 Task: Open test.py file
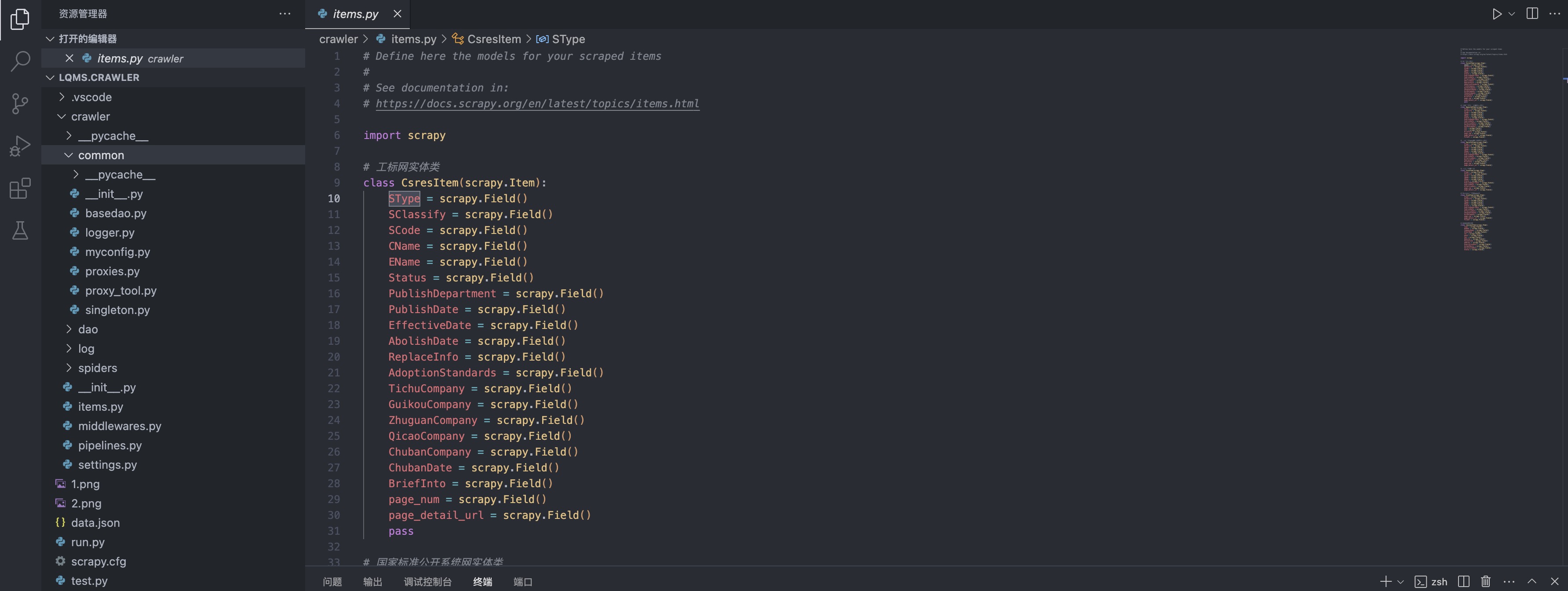click(x=174, y=580)
